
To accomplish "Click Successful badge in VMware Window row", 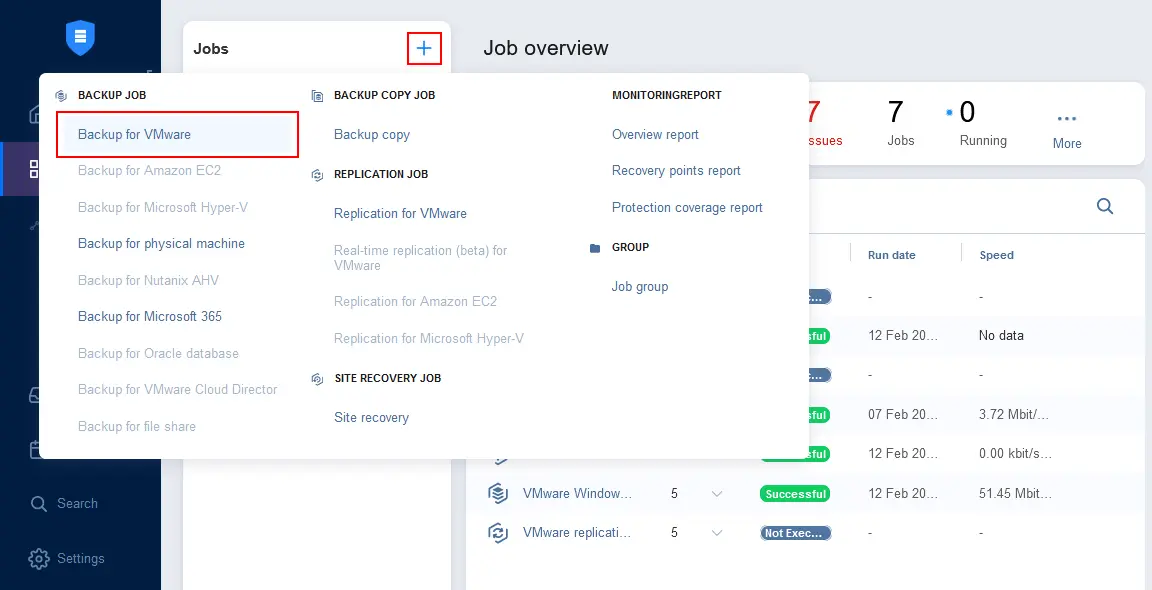I will (x=795, y=494).
